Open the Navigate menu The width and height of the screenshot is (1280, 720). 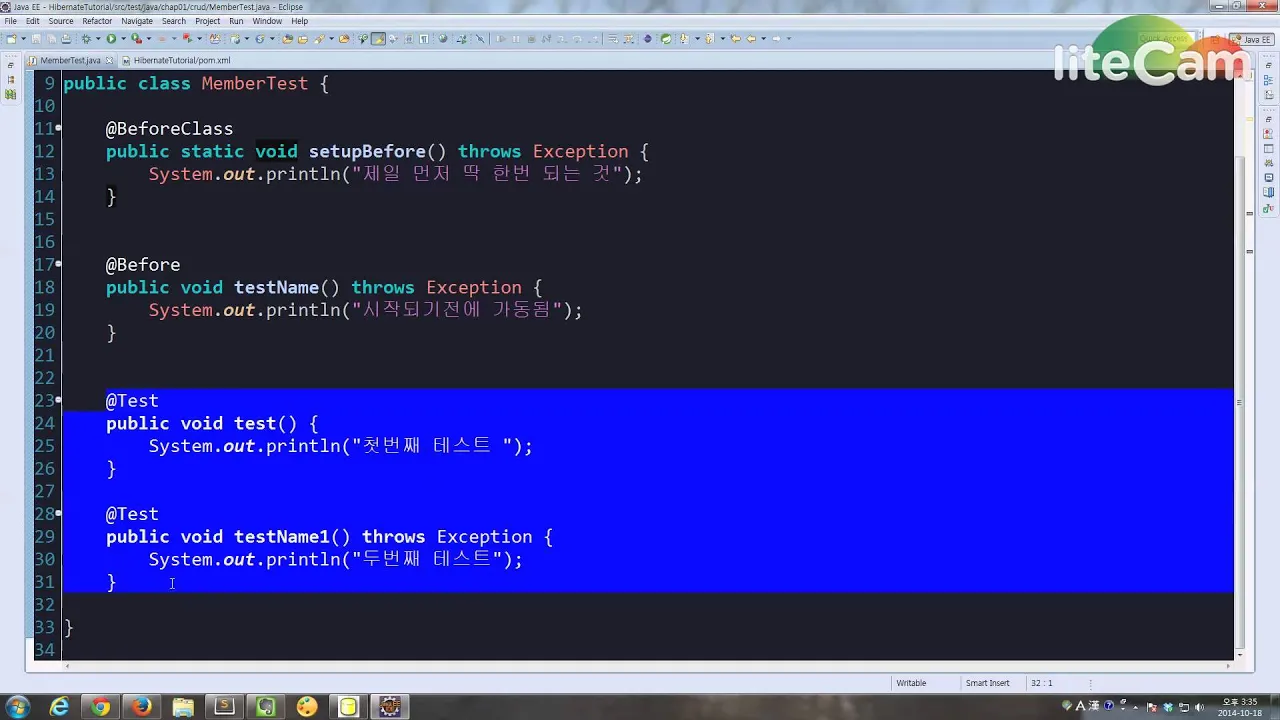click(x=137, y=21)
